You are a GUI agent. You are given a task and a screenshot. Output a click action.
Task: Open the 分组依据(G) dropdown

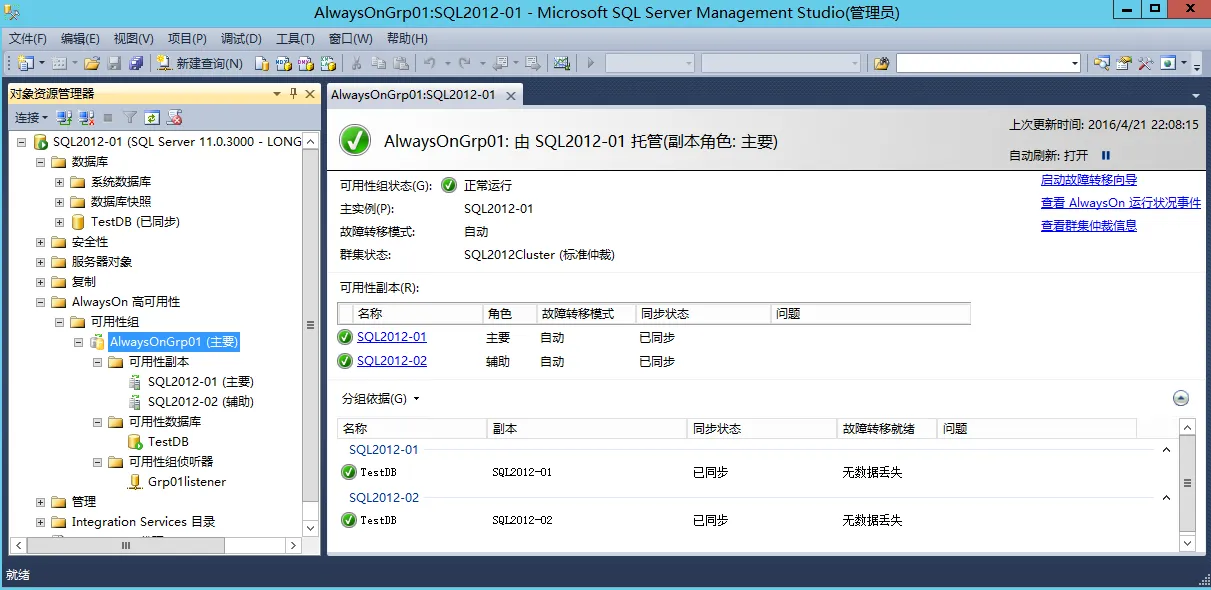[380, 398]
